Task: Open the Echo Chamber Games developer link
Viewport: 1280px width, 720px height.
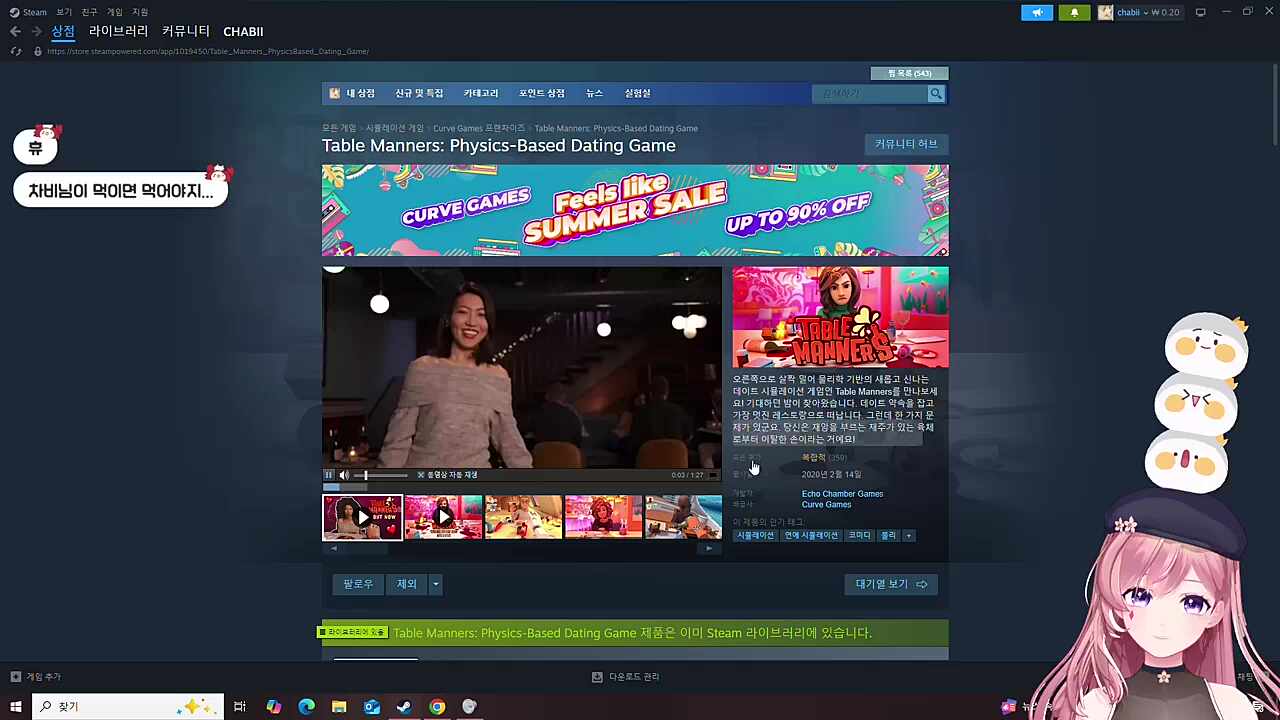Action: point(842,494)
